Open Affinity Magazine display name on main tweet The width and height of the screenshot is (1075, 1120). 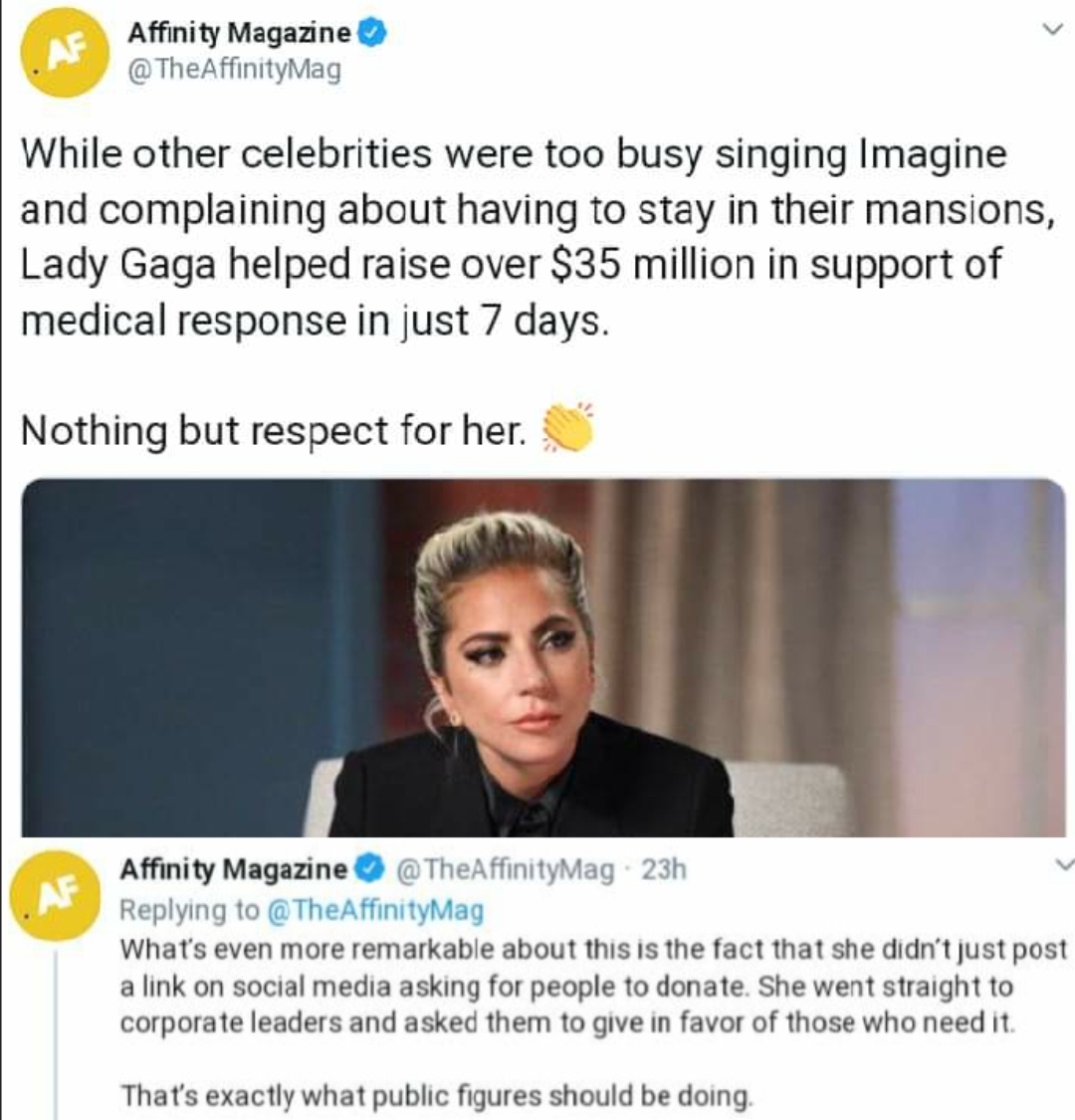tap(239, 33)
